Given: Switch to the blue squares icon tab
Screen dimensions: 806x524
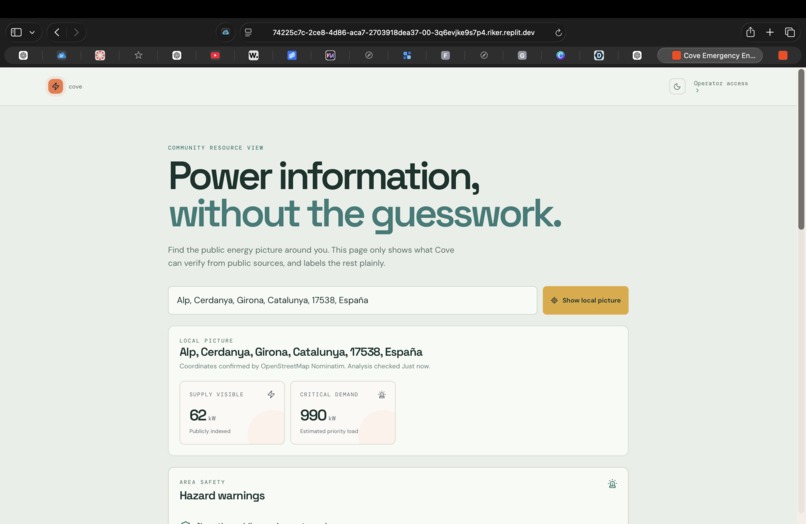Looking at the screenshot, I should click(407, 56).
